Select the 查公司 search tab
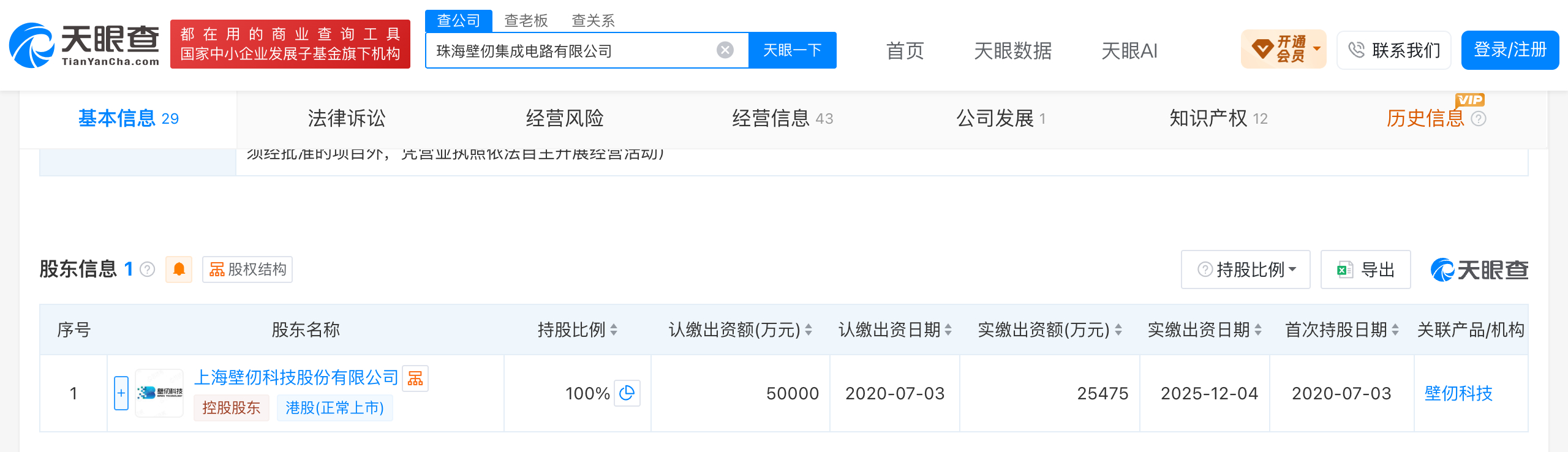Image resolution: width=1568 pixels, height=452 pixels. [x=459, y=21]
